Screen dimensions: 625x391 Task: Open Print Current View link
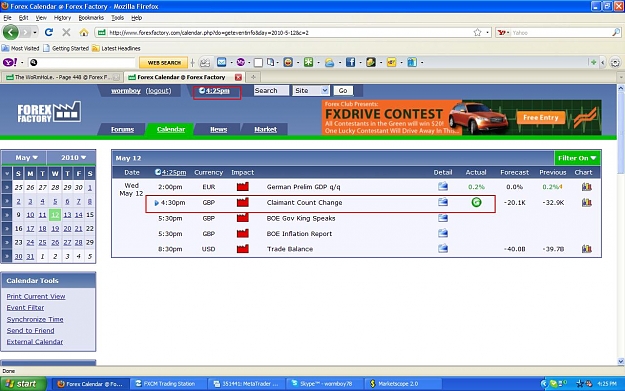tap(36, 296)
